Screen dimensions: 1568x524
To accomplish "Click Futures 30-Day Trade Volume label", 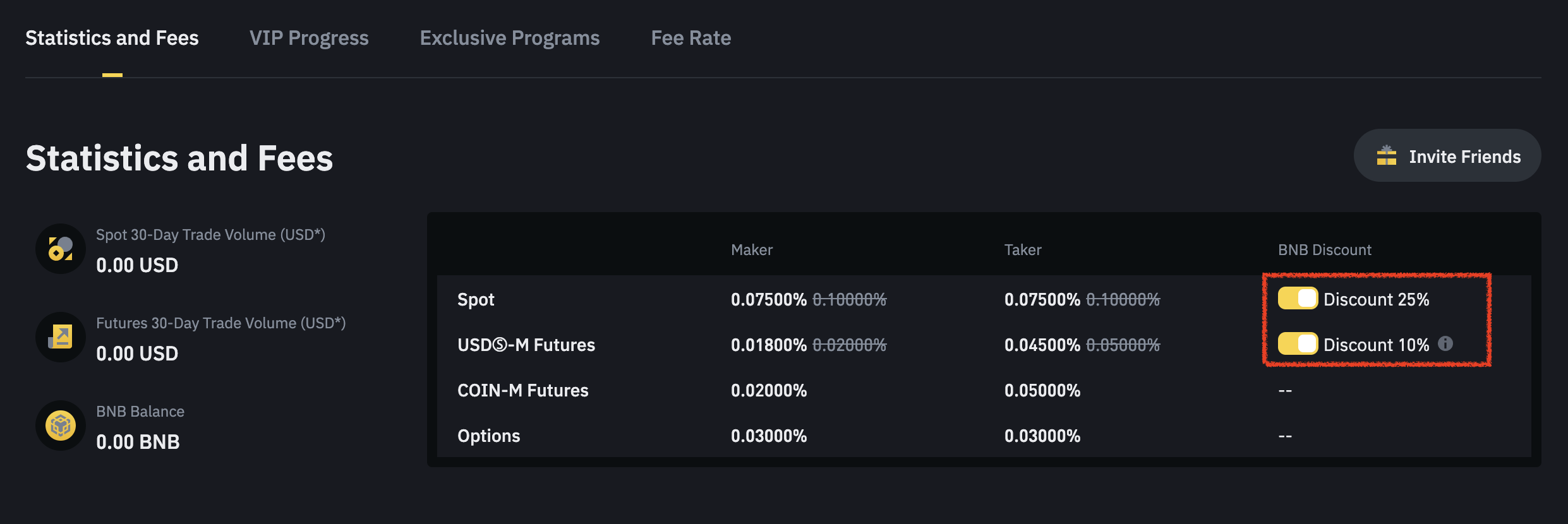I will point(220,323).
